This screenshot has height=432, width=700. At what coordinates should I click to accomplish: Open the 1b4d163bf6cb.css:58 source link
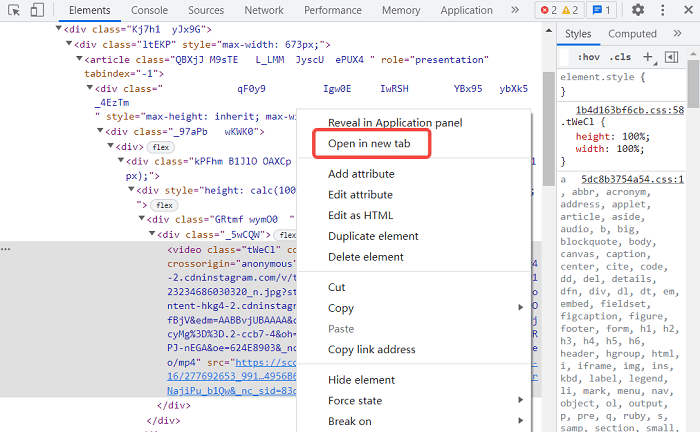[629, 110]
